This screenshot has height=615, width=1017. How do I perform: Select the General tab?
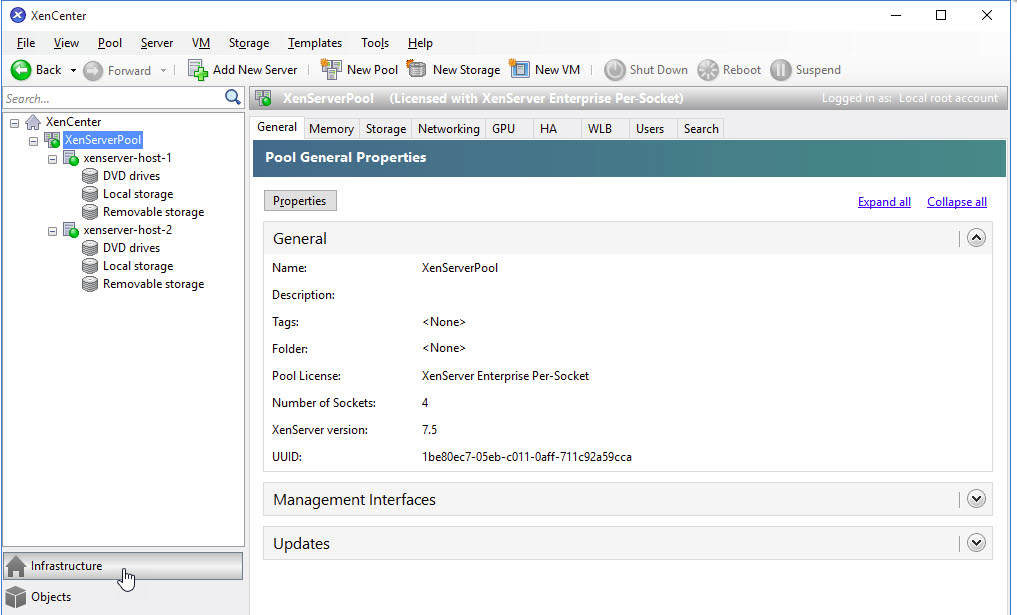pyautogui.click(x=277, y=127)
